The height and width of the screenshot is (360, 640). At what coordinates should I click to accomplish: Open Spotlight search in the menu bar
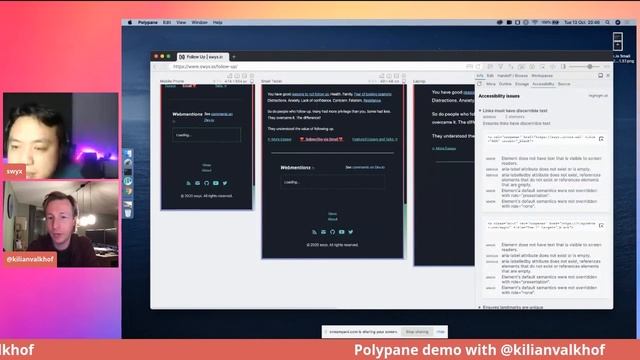tap(607, 22)
